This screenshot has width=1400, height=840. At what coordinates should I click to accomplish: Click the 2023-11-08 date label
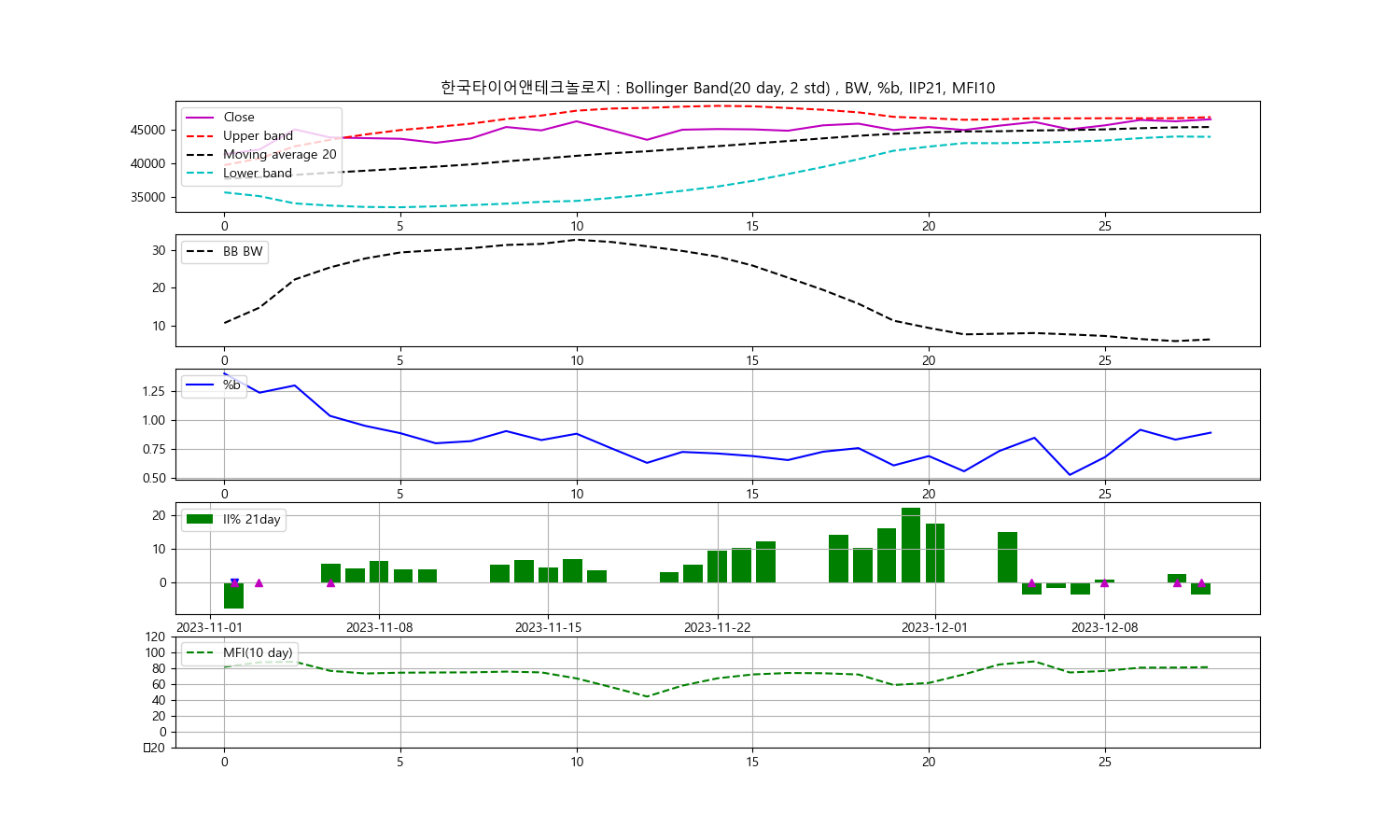point(379,628)
